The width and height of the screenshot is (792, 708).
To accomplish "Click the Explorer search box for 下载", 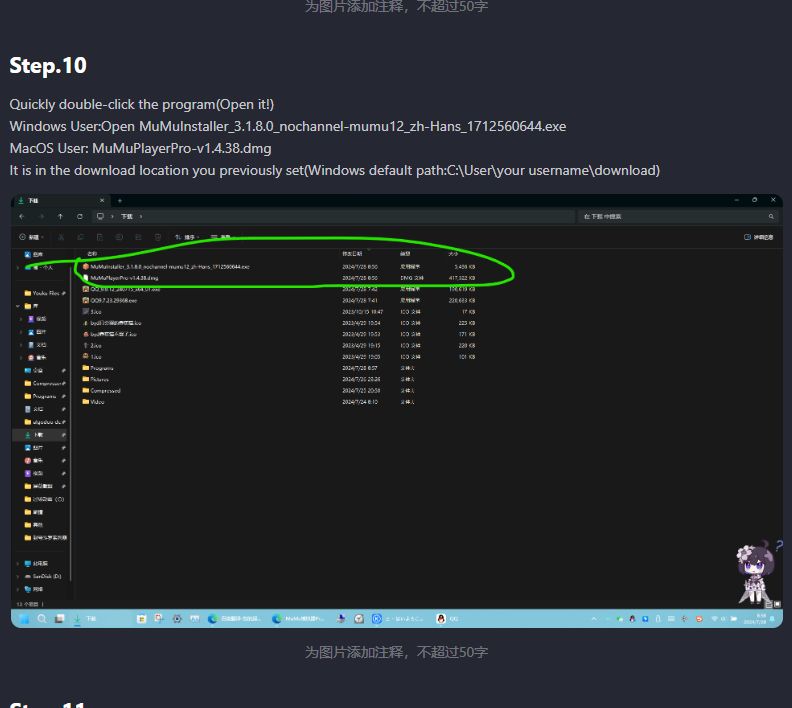I will pyautogui.click(x=677, y=217).
